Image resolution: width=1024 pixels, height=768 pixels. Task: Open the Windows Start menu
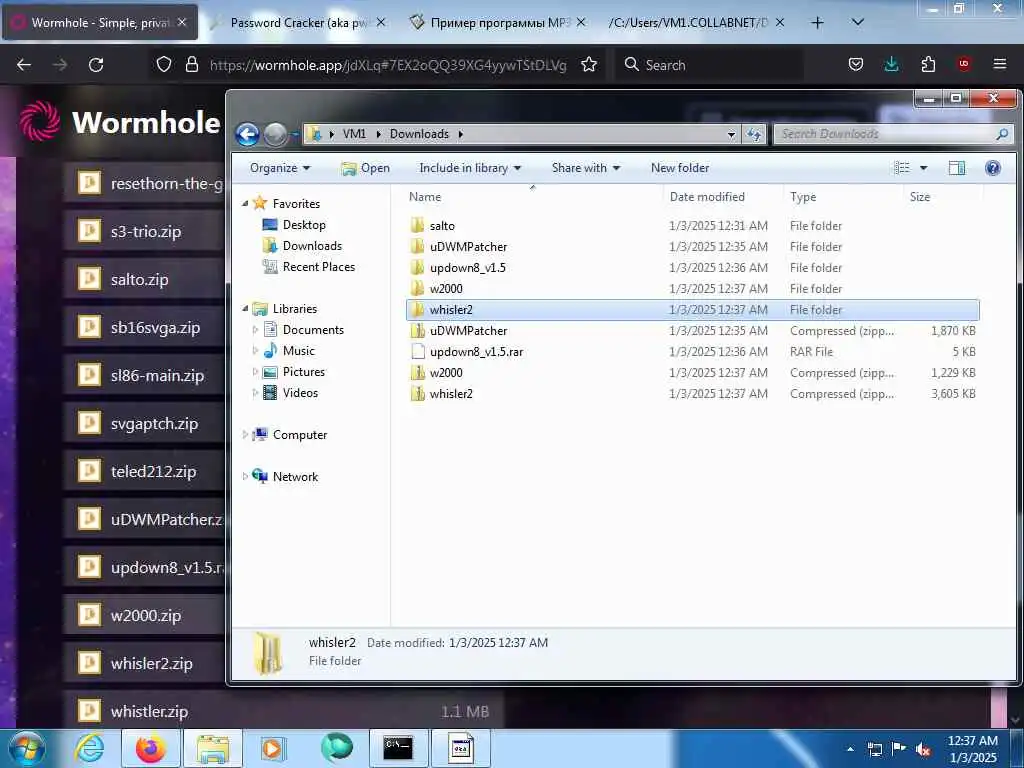pos(27,748)
